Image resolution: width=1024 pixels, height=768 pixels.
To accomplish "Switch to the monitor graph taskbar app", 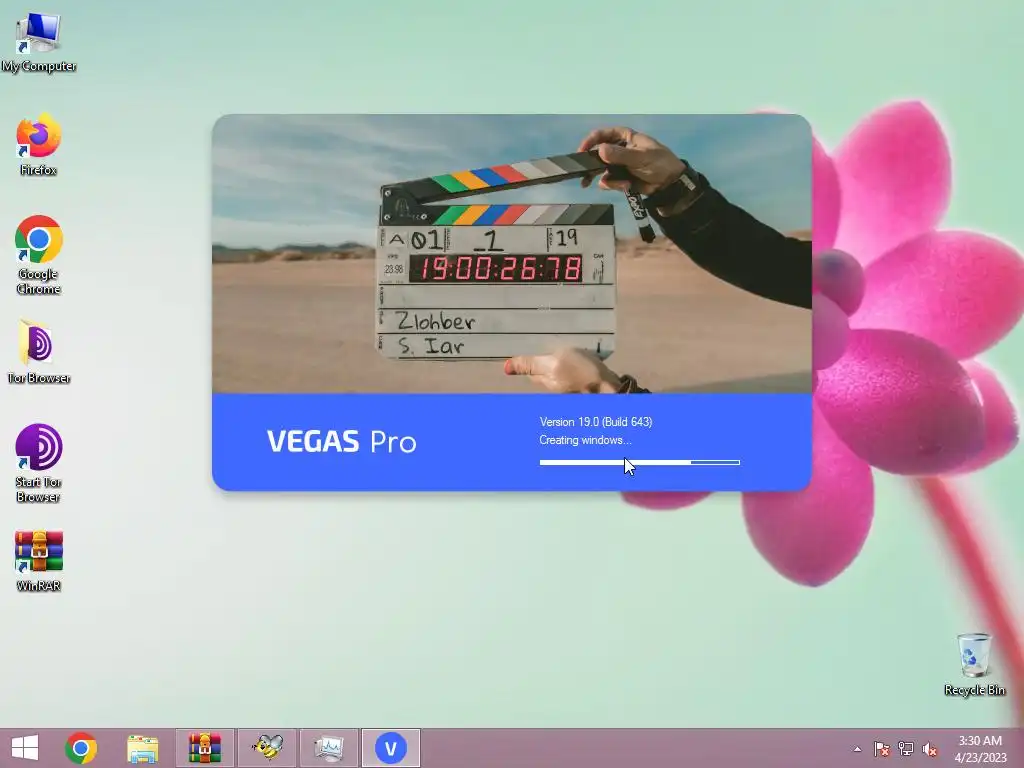I will click(x=328, y=748).
